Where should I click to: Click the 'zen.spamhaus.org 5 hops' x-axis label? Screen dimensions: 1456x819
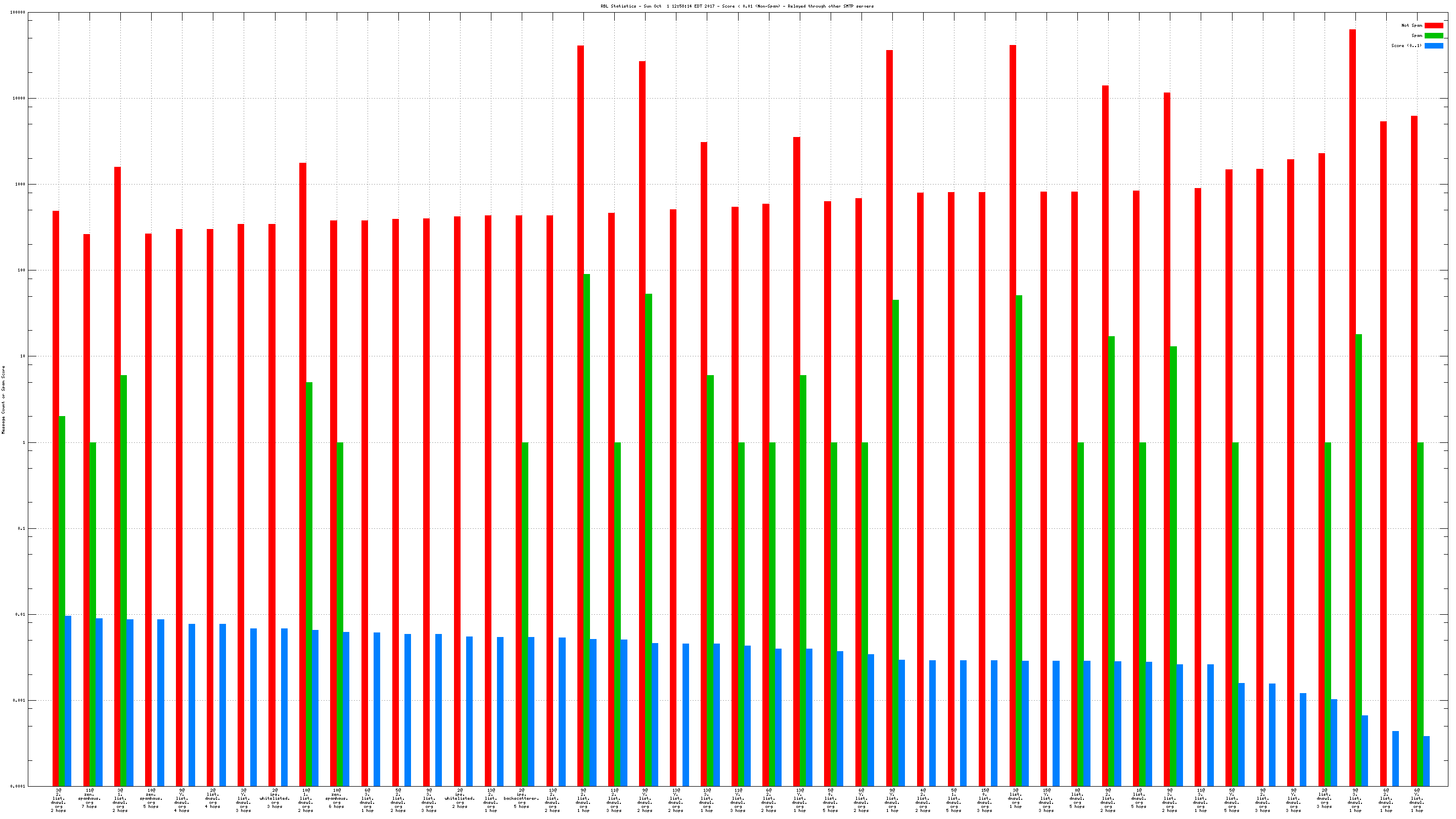coord(151,800)
